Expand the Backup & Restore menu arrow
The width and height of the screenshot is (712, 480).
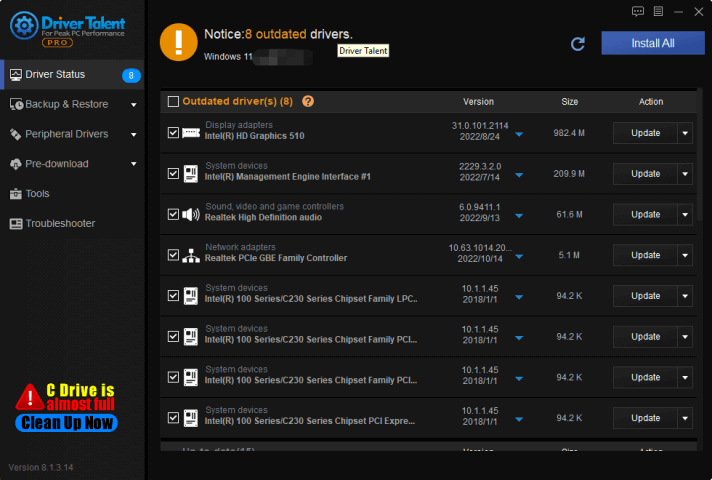[134, 105]
